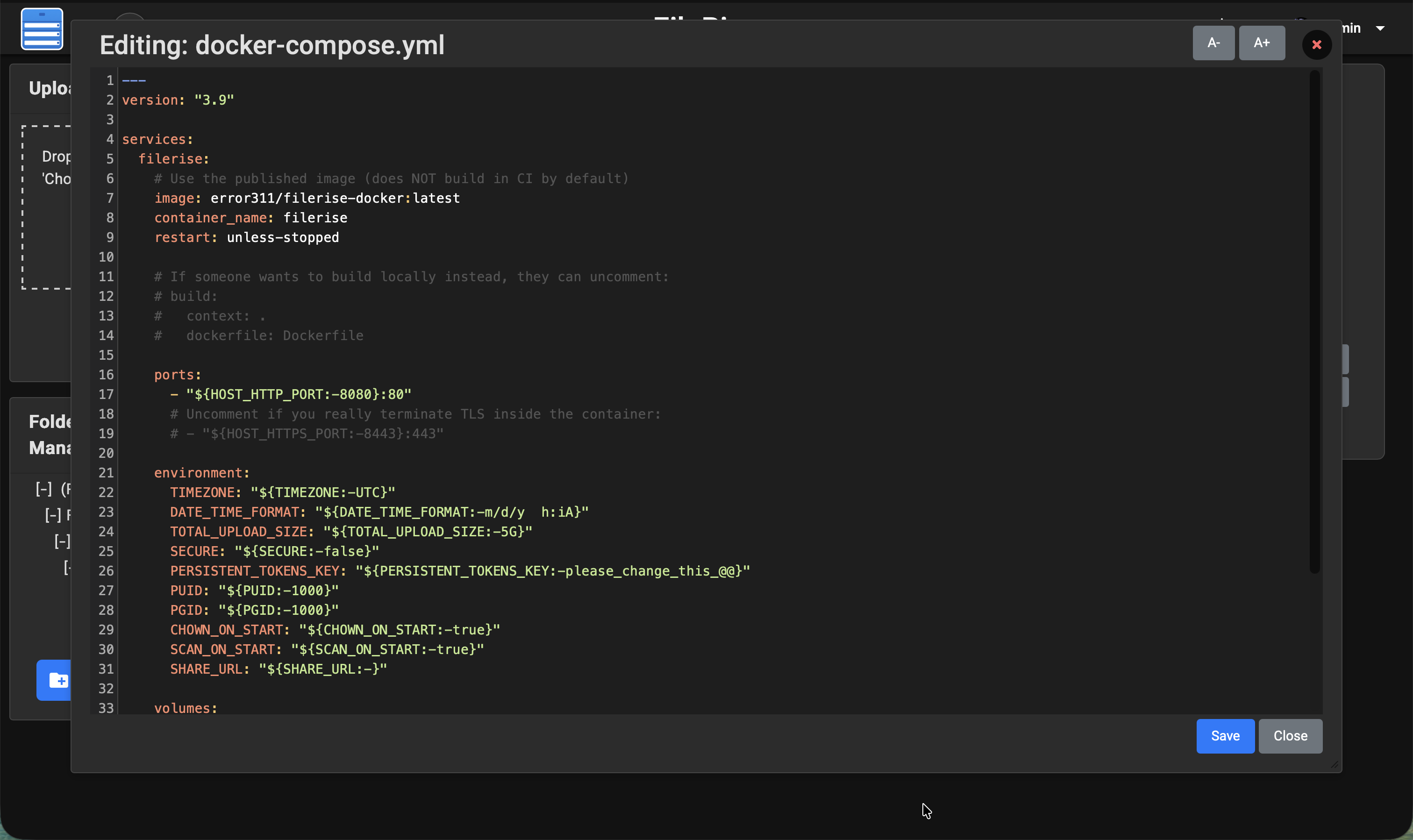The height and width of the screenshot is (840, 1413).
Task: Click the FileRise logo icon
Action: [x=42, y=29]
